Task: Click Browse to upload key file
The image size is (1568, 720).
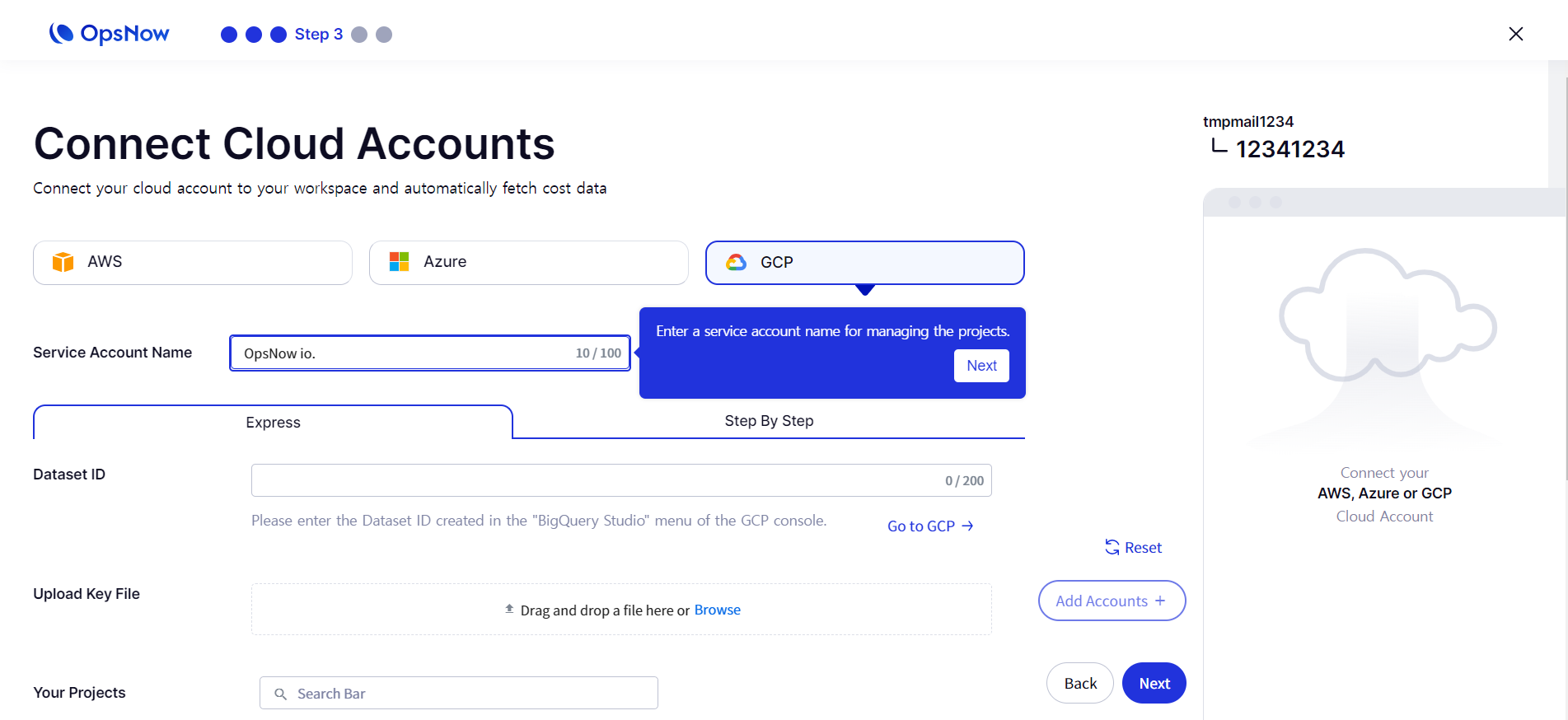Action: 717,610
